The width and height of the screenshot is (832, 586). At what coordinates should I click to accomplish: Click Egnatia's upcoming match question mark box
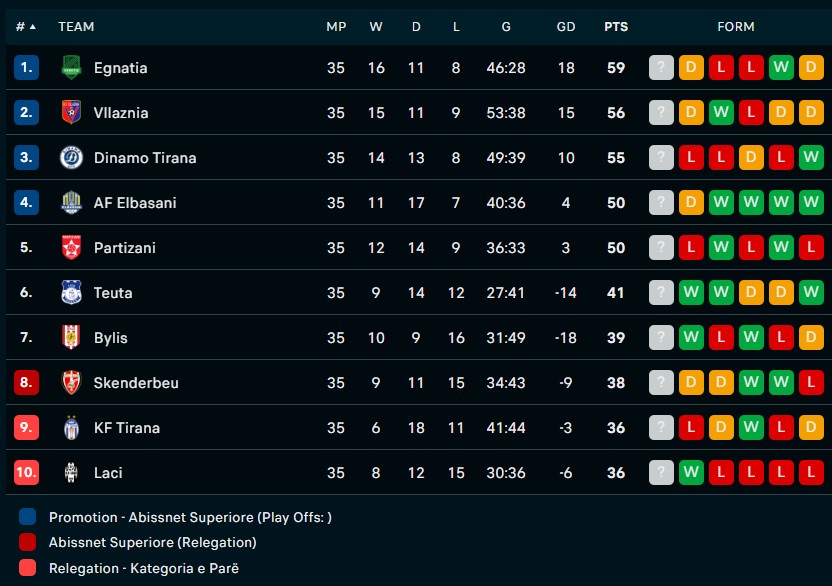tap(661, 68)
